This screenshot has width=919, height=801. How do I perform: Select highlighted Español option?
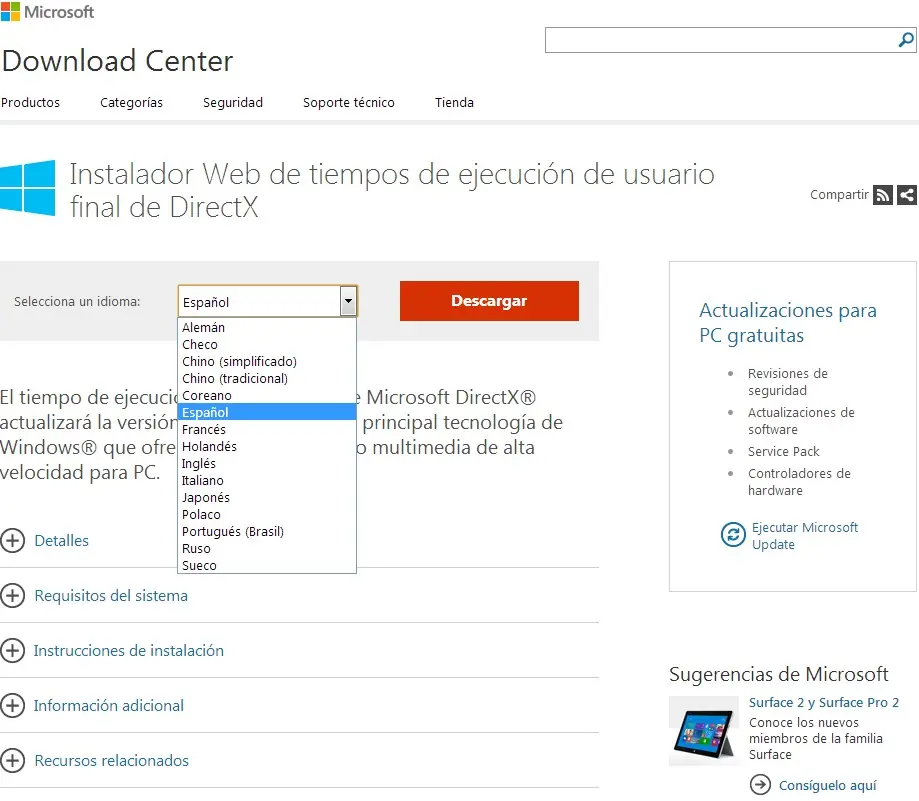[x=267, y=413]
